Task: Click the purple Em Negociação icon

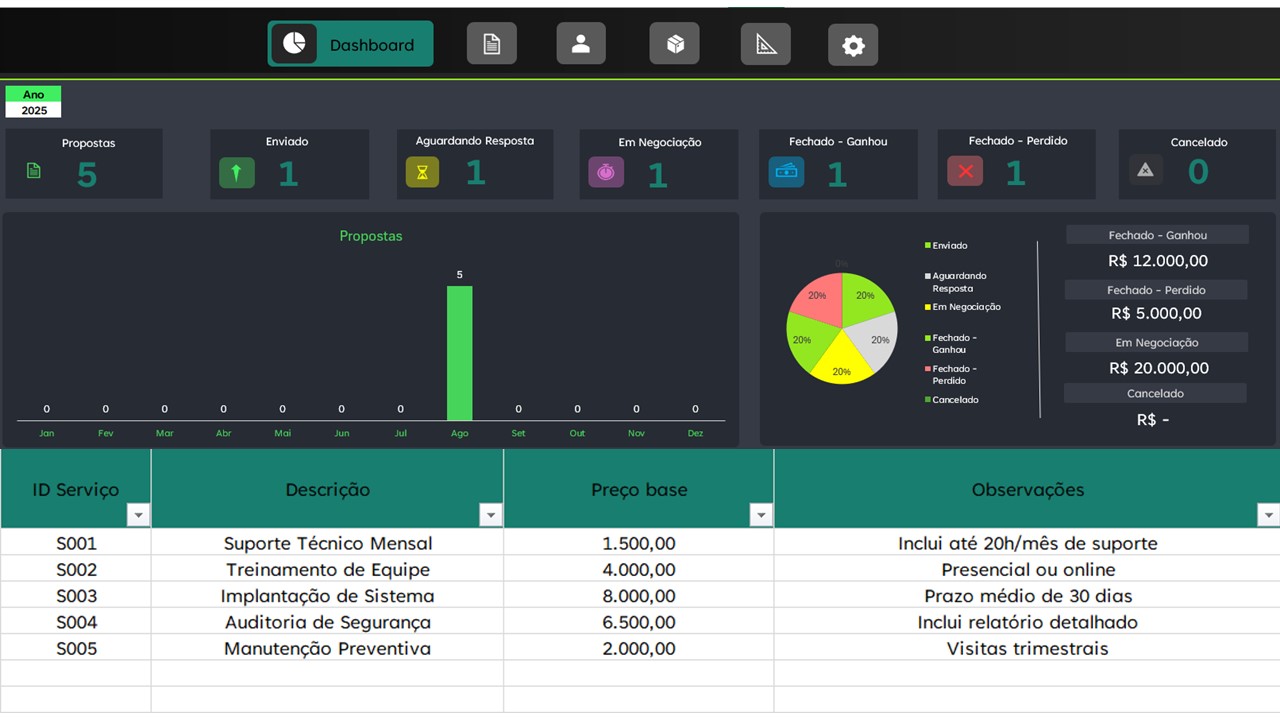Action: 606,173
